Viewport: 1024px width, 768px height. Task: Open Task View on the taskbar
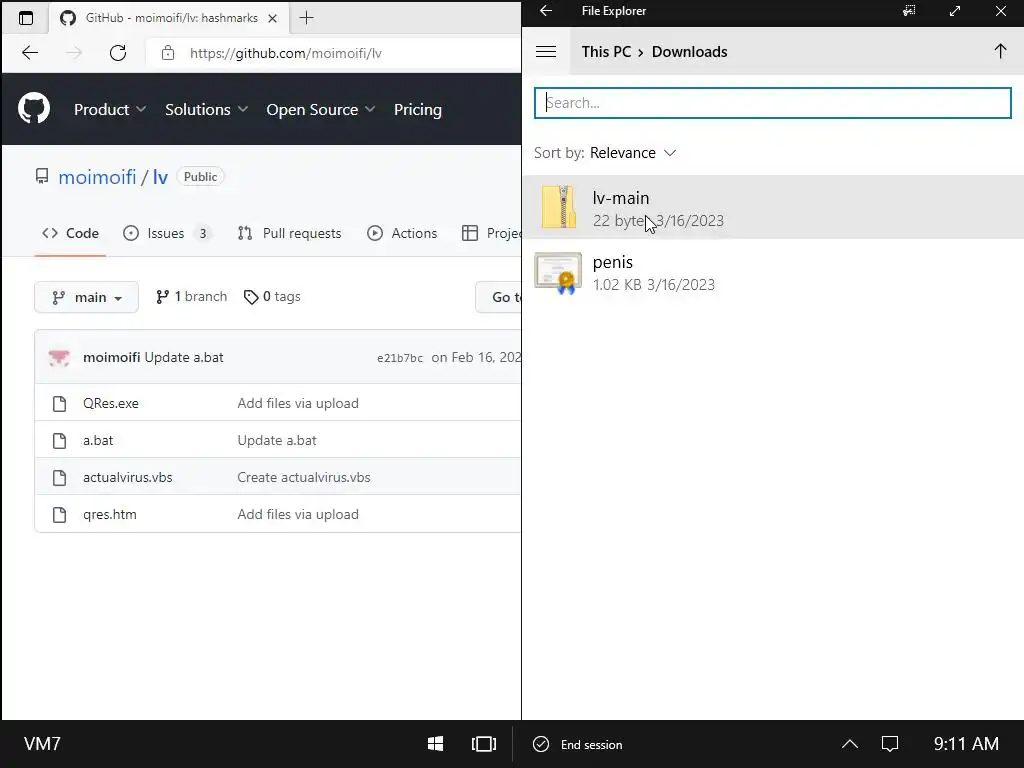coord(484,744)
